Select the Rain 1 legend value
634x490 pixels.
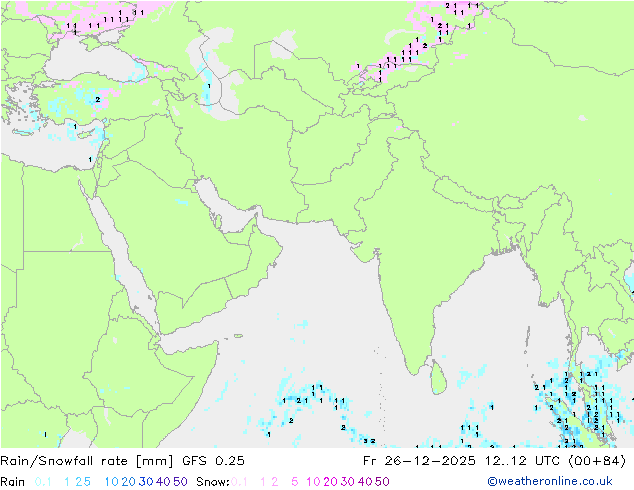point(67,482)
